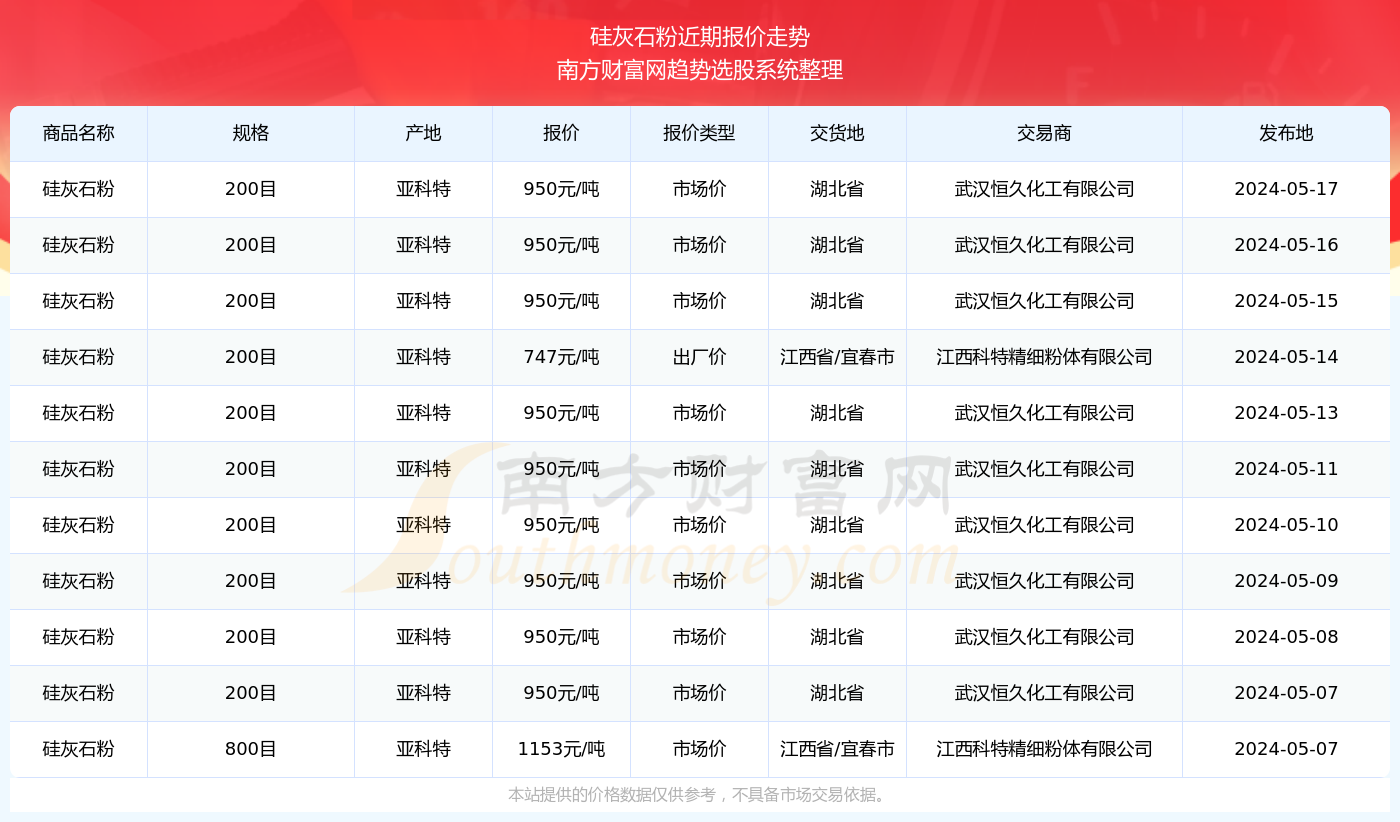1400x822 pixels.
Task: Click 200目 in the 2024-05-11 row
Action: tap(251, 469)
